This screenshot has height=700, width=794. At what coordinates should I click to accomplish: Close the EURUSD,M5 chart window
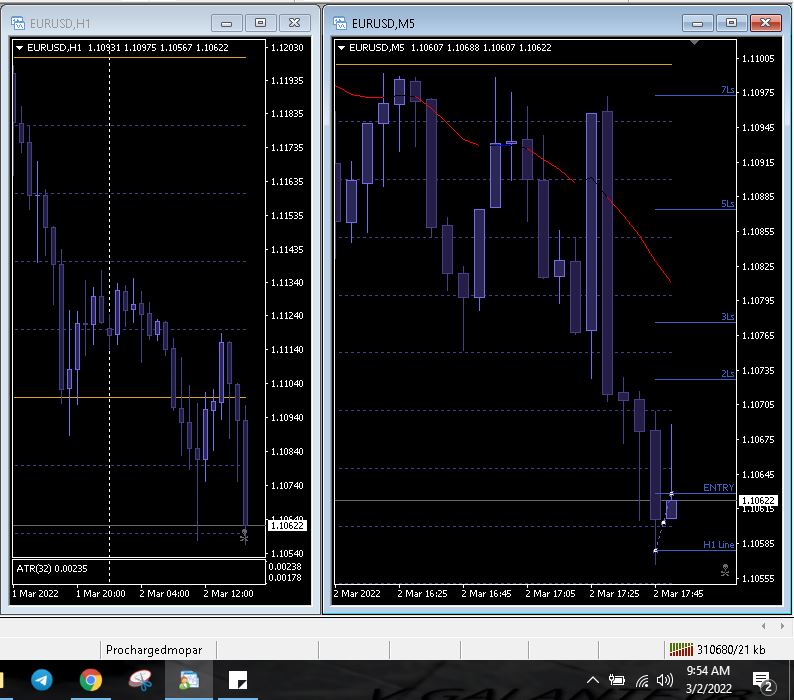pyautogui.click(x=766, y=23)
